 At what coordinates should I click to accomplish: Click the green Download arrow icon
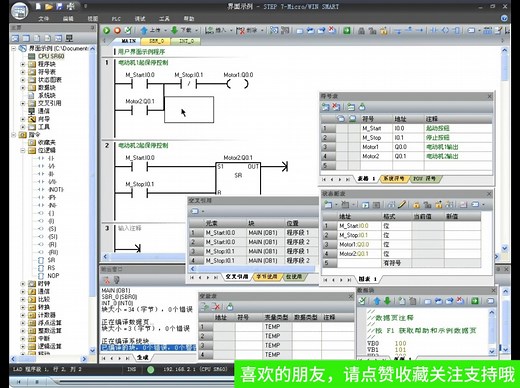(x=174, y=30)
